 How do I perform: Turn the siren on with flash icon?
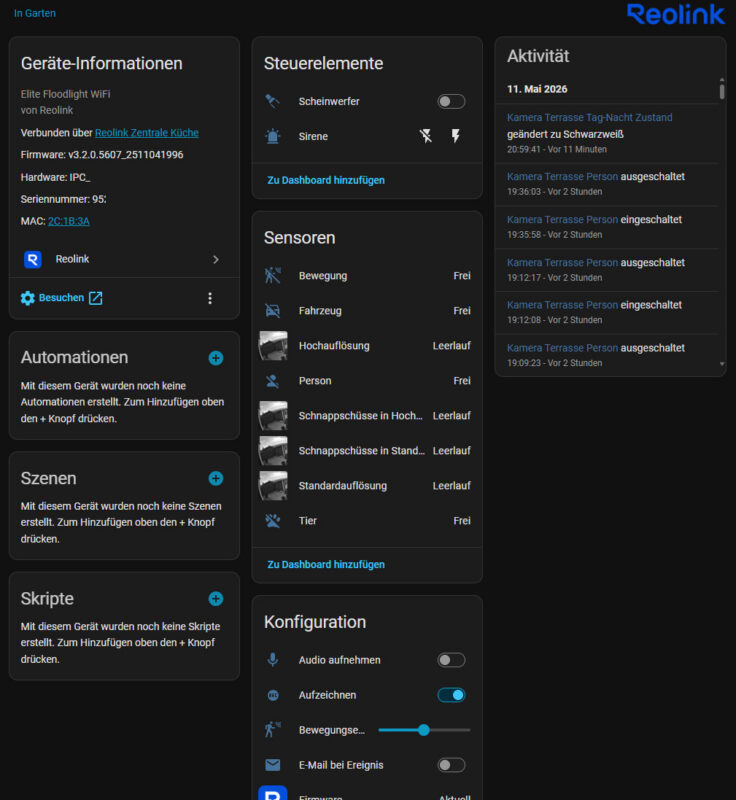[x=455, y=136]
